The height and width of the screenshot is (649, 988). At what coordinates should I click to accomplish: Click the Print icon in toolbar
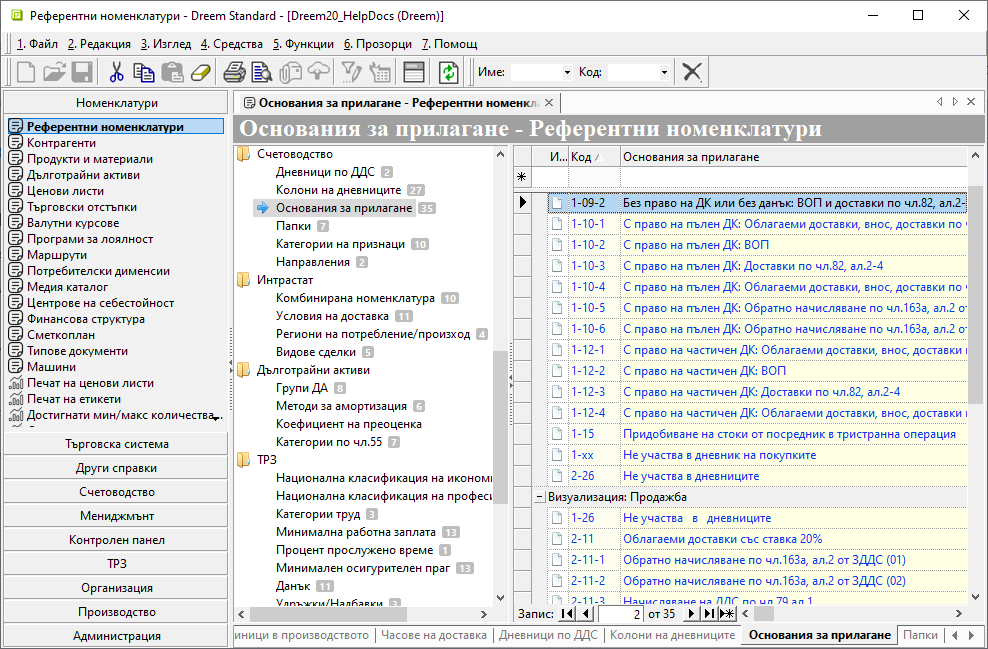coord(234,72)
